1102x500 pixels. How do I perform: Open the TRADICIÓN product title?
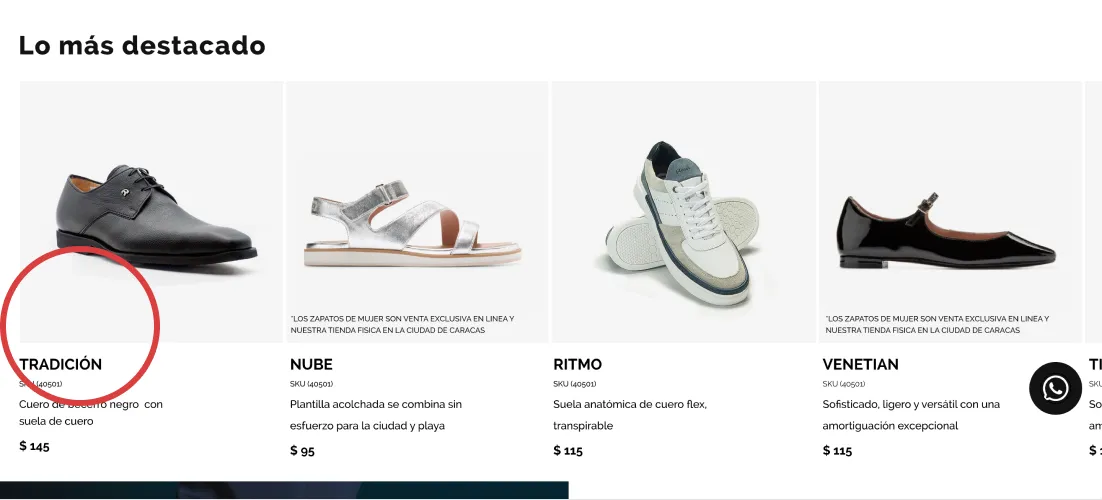(60, 364)
